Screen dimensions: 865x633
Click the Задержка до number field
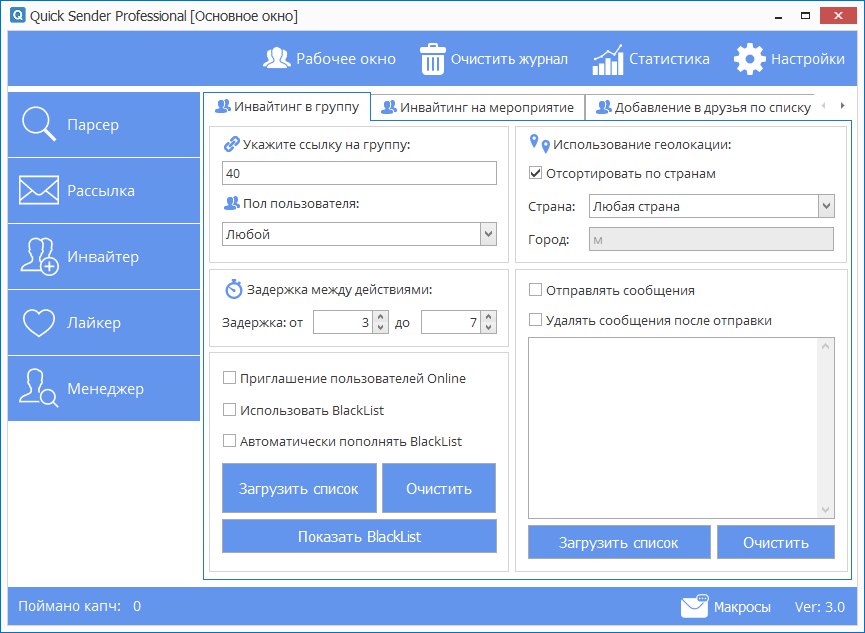(x=451, y=322)
